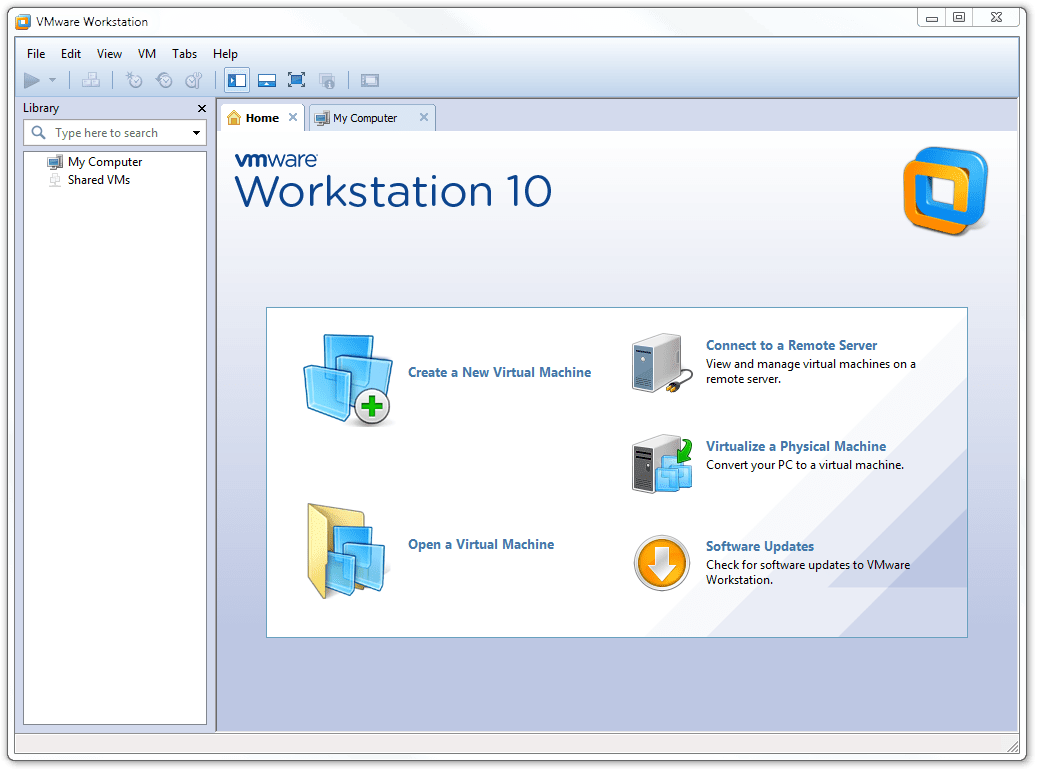Click Connect to a Remote Server link
The height and width of the screenshot is (770, 1037).
[791, 345]
